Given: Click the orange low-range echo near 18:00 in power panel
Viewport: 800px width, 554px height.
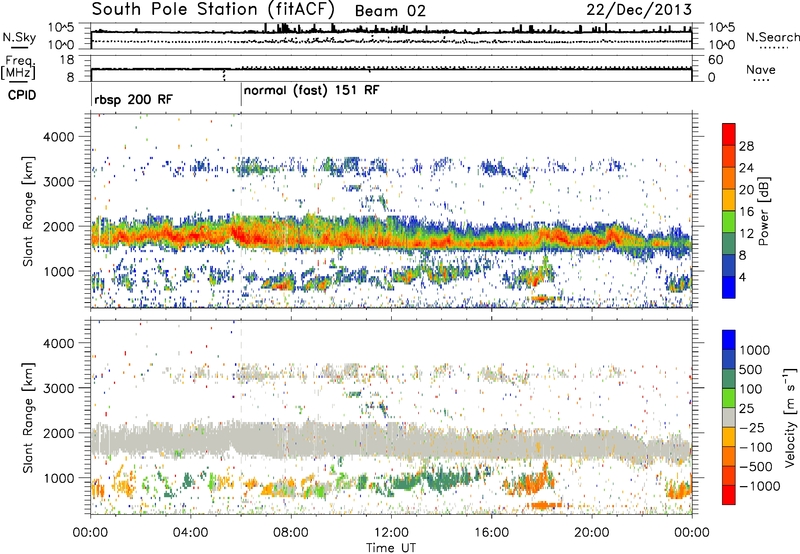Looking at the screenshot, I should point(544,298).
